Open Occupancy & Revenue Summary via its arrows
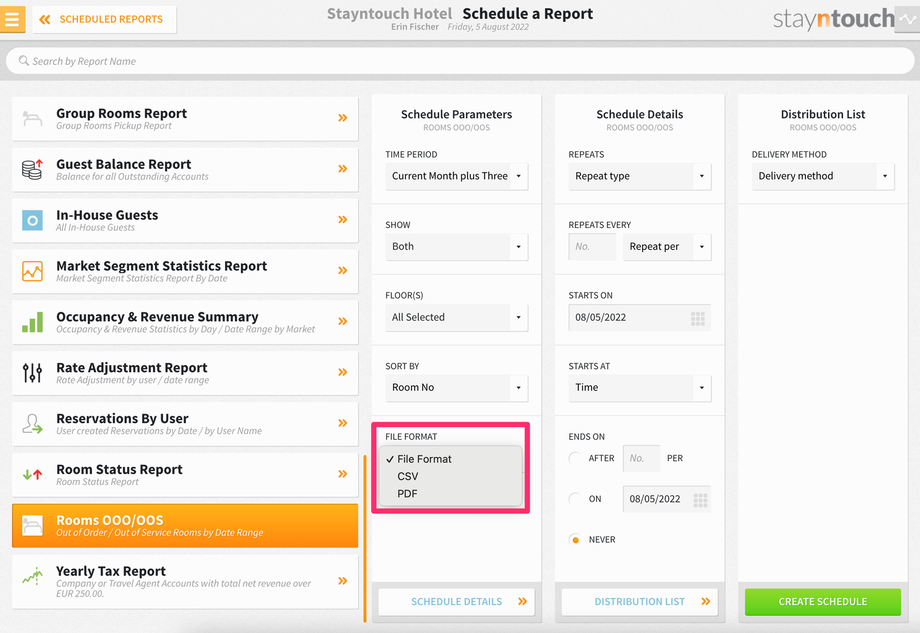This screenshot has height=633, width=920. 343,321
